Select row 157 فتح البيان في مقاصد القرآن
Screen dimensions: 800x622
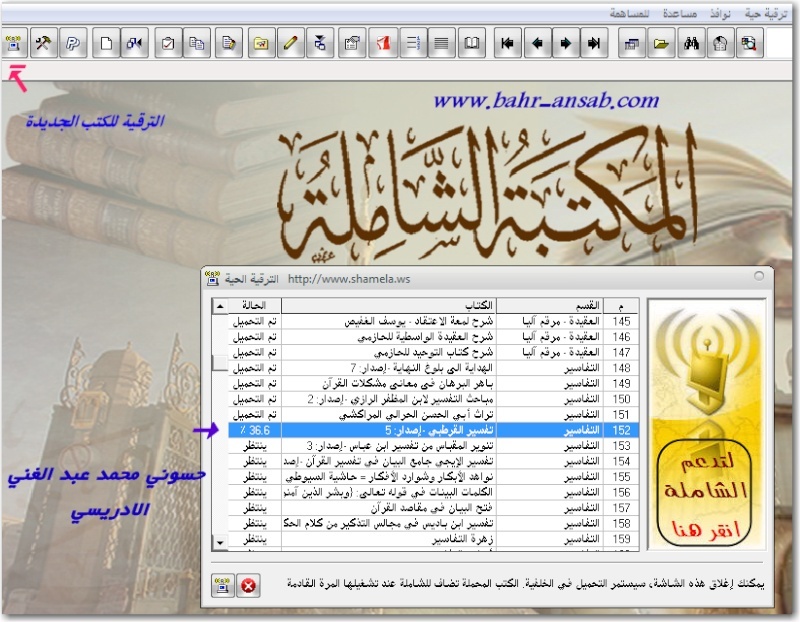point(433,508)
